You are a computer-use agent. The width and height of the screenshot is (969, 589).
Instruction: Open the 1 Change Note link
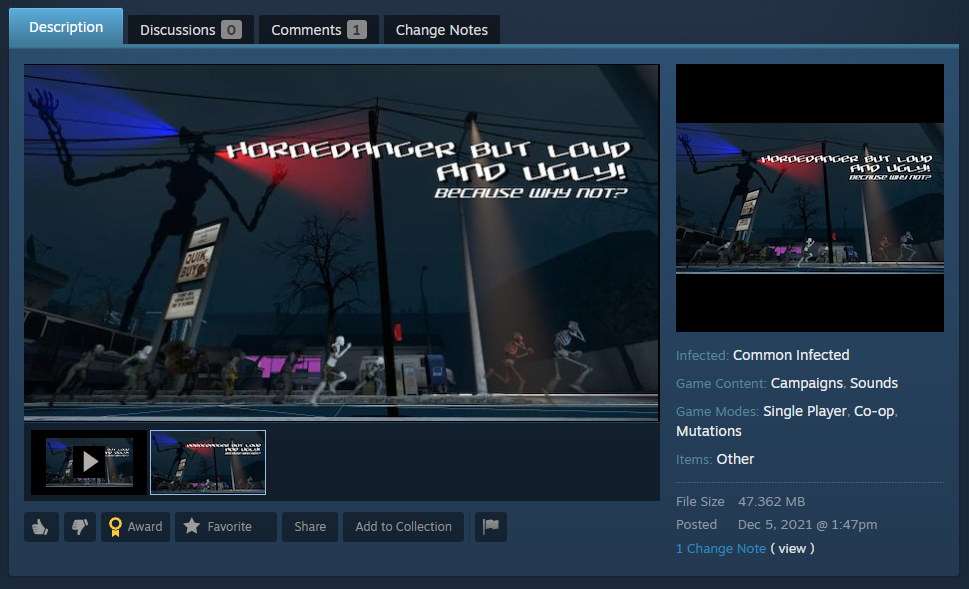[721, 548]
